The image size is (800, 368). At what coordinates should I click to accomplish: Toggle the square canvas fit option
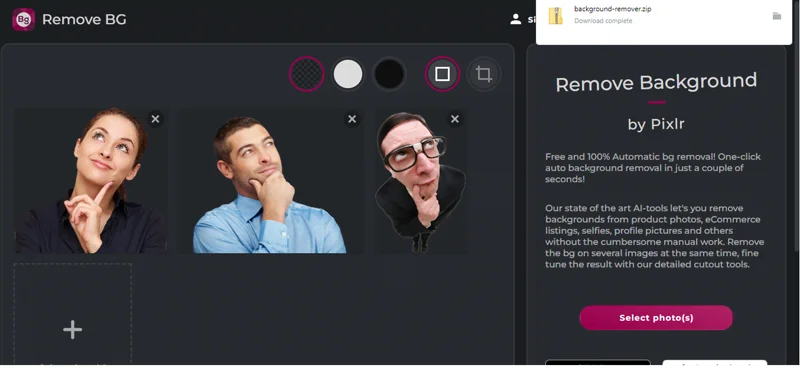tap(442, 74)
